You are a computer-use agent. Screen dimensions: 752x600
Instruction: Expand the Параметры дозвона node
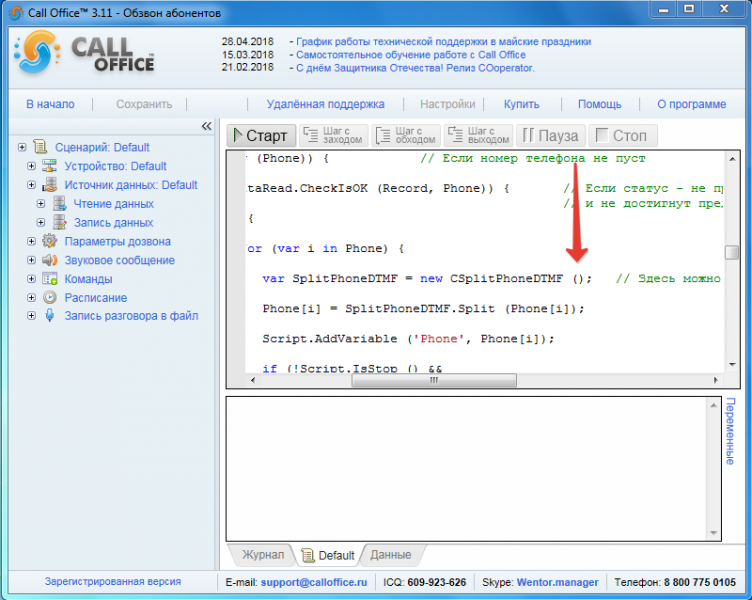32,241
